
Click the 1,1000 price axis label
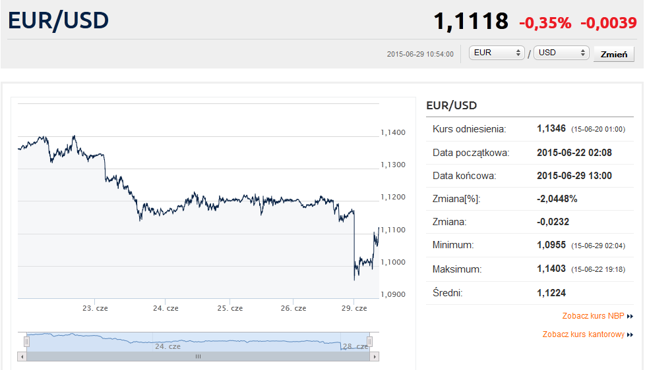(393, 262)
